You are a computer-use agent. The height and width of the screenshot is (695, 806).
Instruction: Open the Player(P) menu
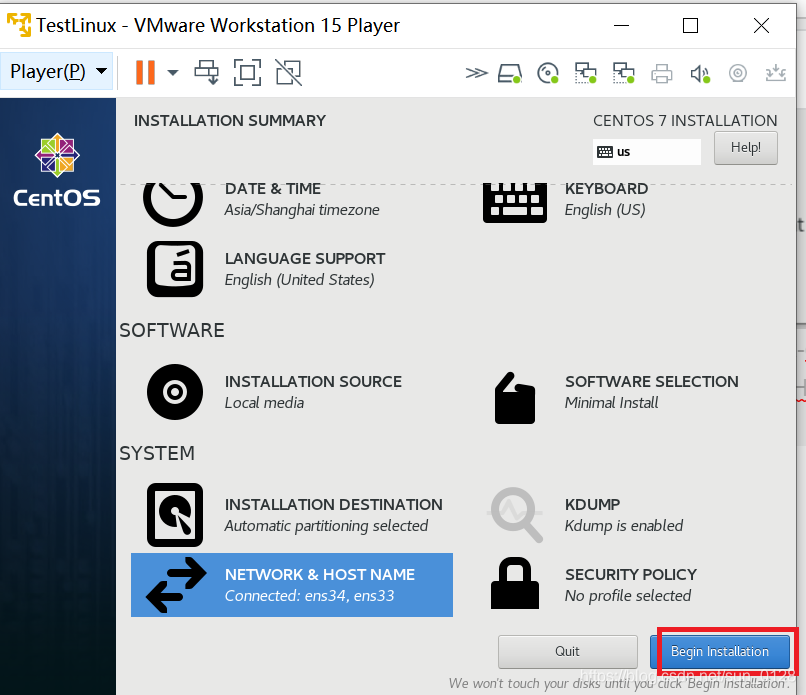click(57, 71)
